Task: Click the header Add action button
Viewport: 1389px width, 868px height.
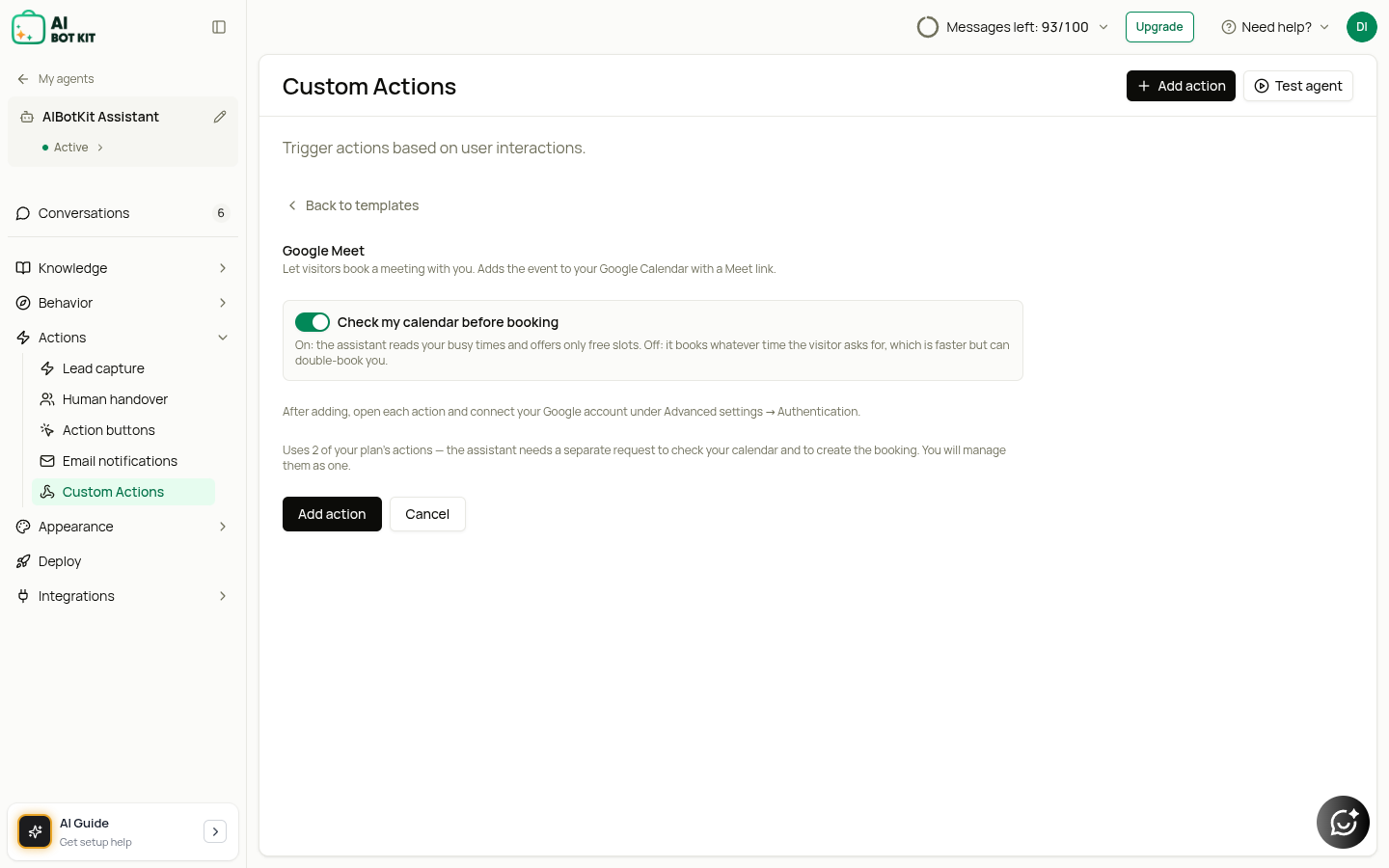Action: click(x=1181, y=86)
